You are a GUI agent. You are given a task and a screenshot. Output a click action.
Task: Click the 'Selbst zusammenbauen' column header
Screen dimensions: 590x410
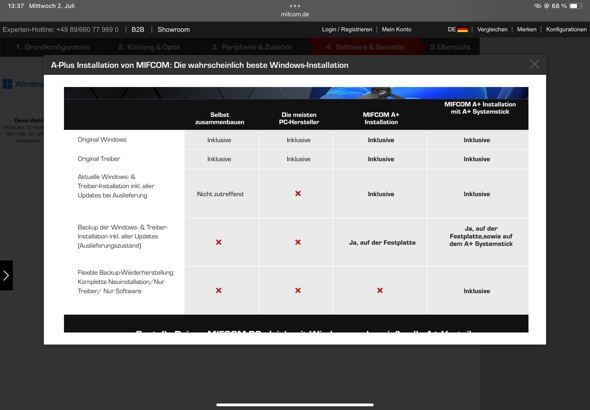click(220, 118)
